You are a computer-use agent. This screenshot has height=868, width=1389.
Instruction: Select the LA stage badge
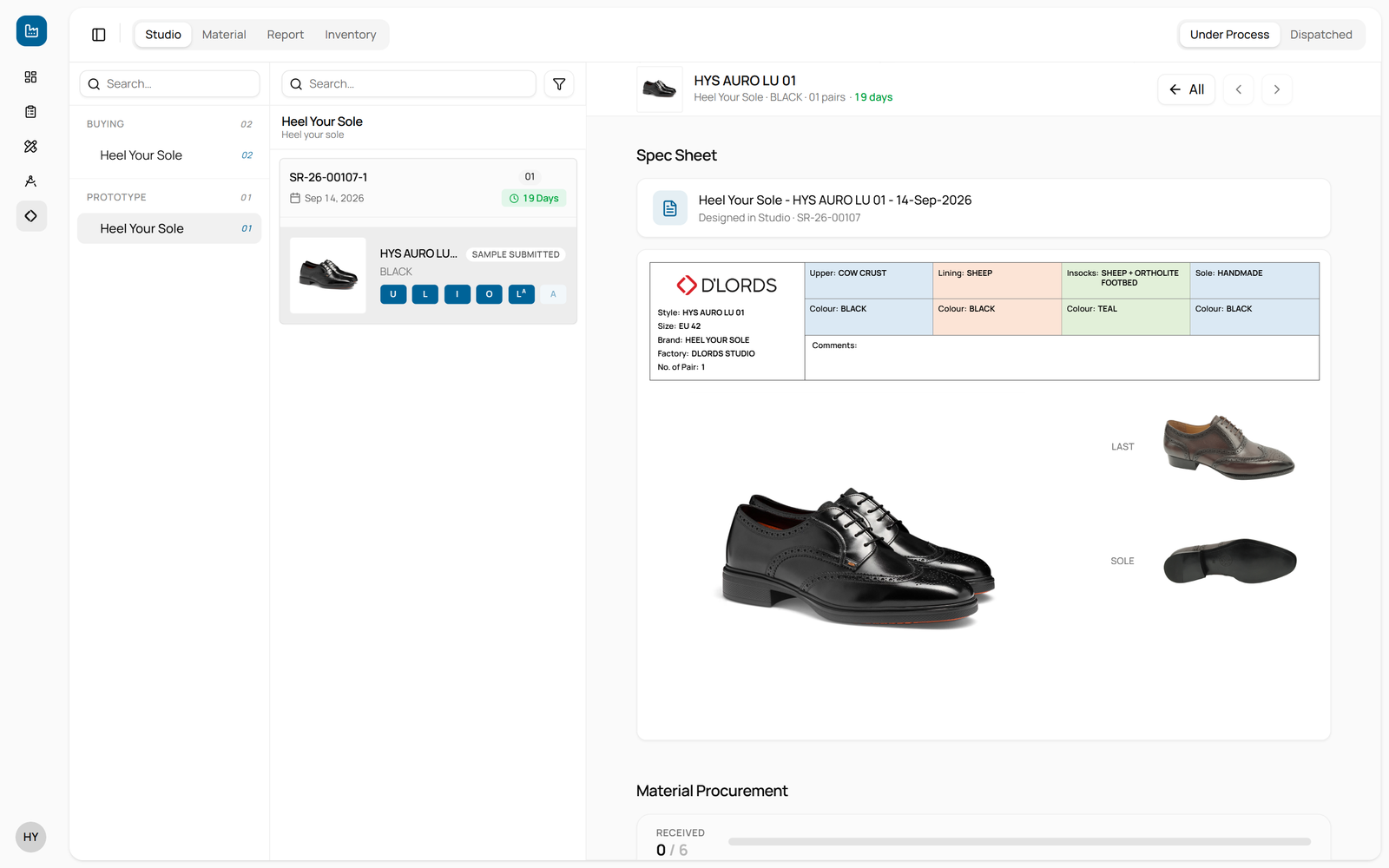tap(522, 294)
